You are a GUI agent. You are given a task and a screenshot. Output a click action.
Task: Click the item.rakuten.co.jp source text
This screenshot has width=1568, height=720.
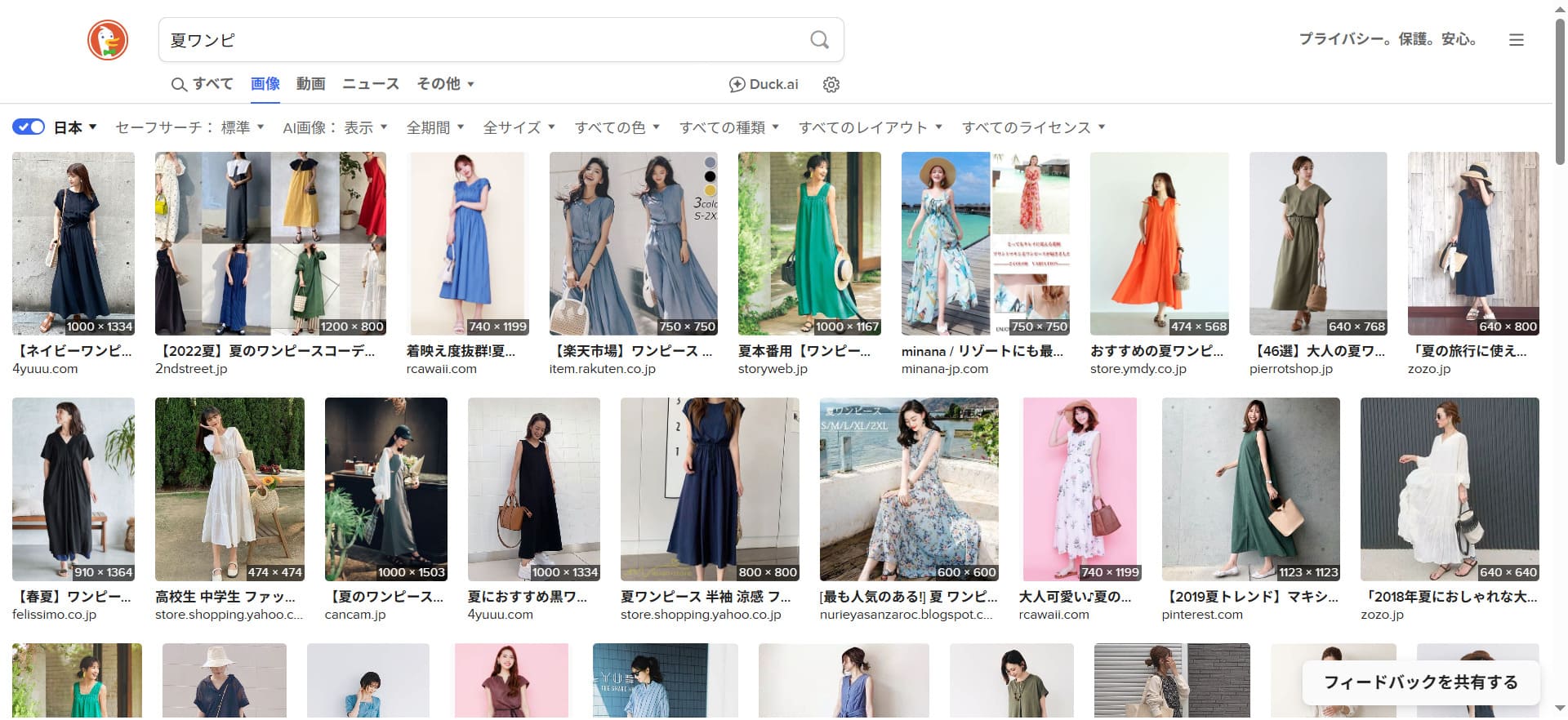[x=603, y=369]
